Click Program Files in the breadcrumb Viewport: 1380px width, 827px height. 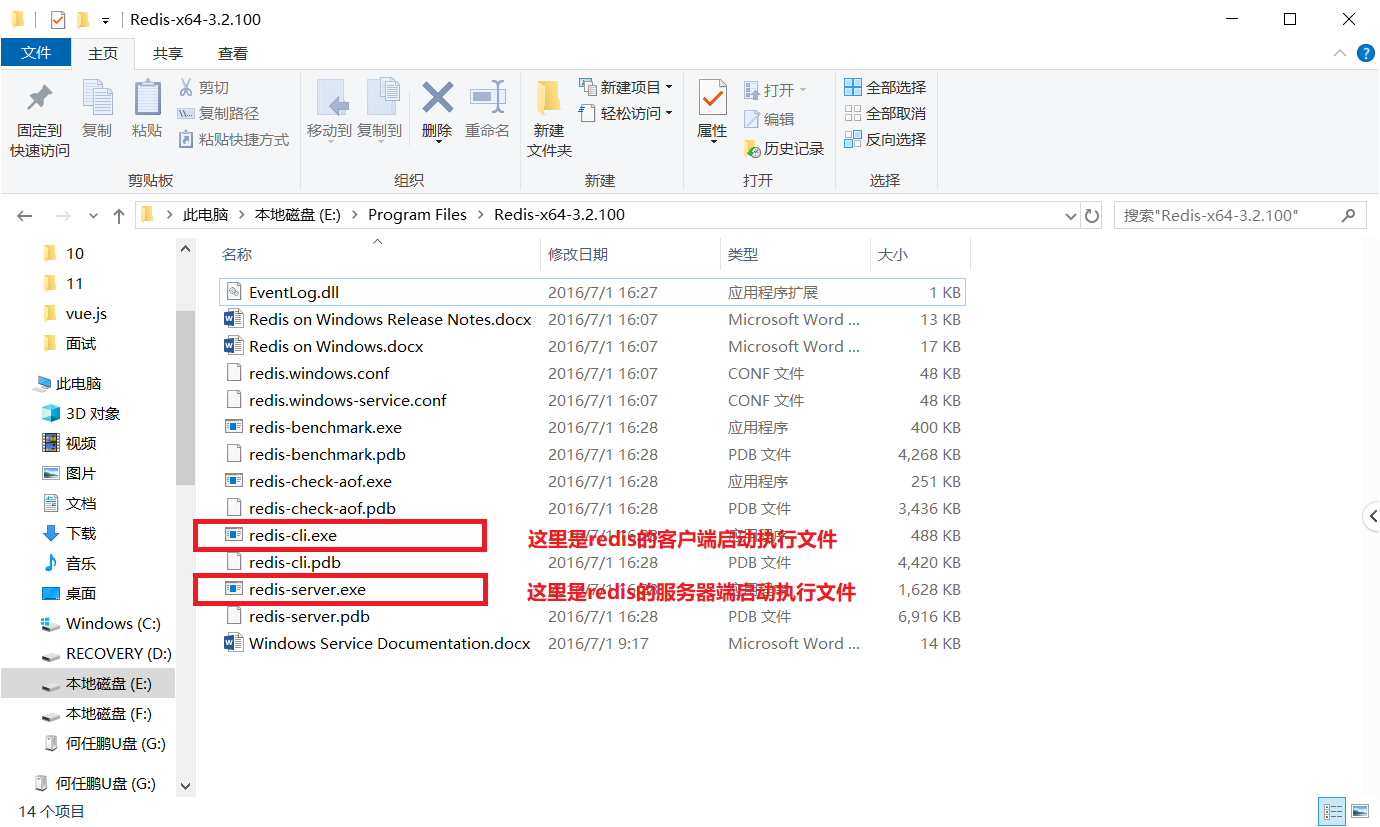coord(417,215)
